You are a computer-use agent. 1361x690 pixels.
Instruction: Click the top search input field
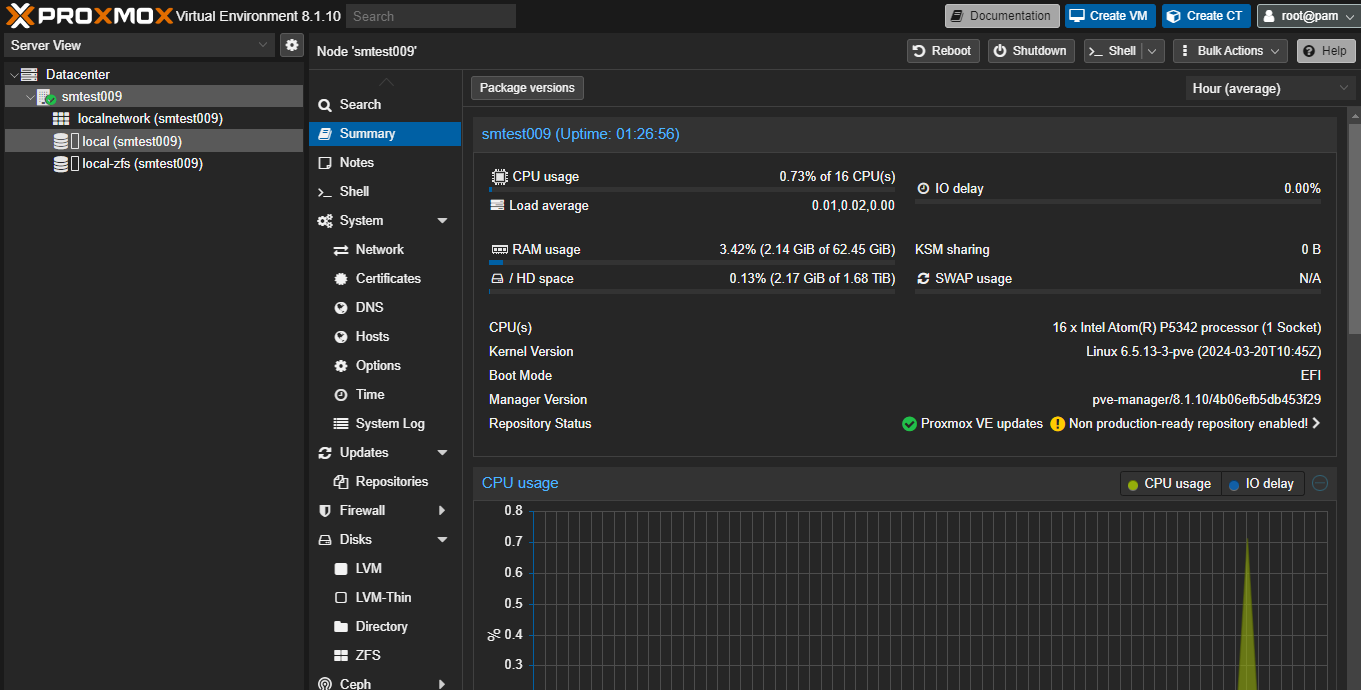click(431, 16)
